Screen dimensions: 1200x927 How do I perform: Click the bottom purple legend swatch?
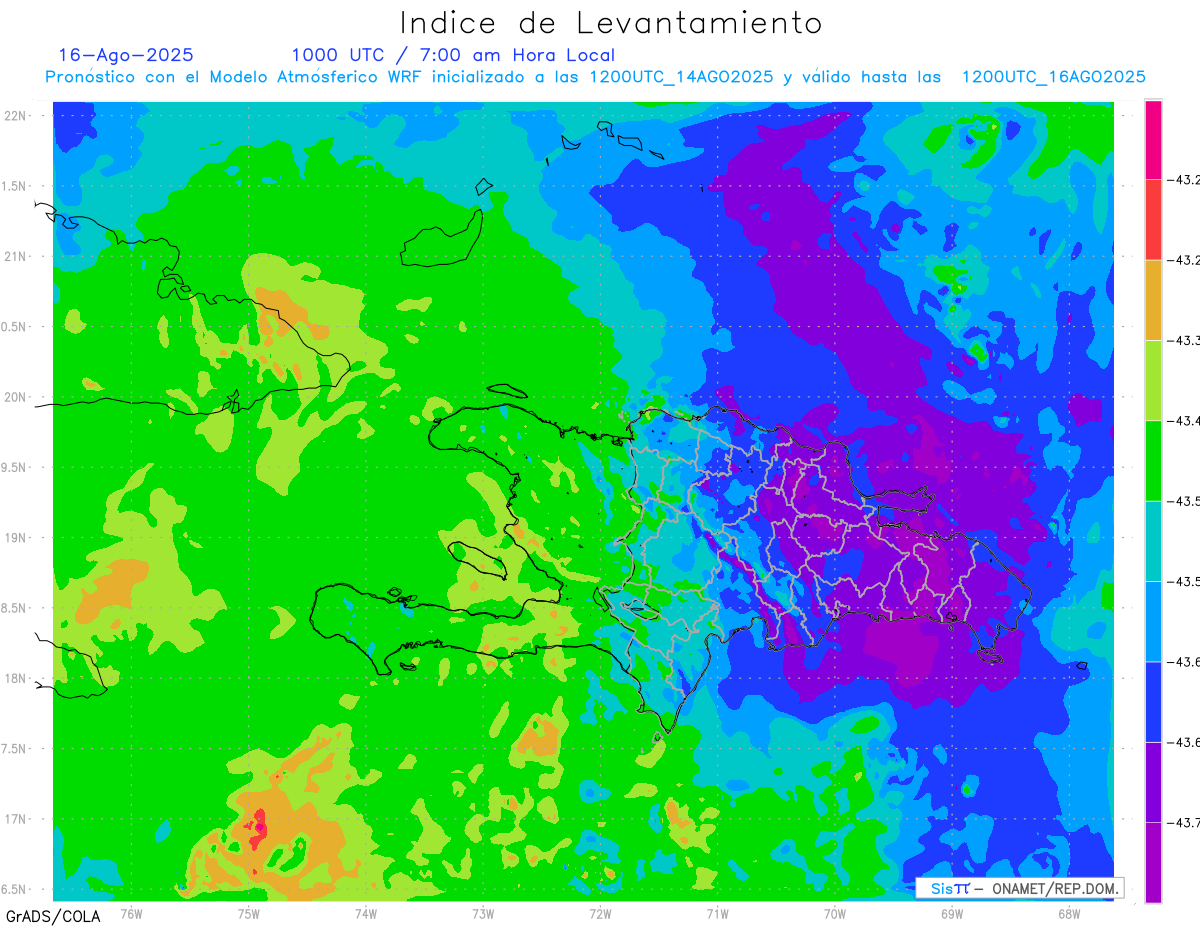coord(1153,862)
